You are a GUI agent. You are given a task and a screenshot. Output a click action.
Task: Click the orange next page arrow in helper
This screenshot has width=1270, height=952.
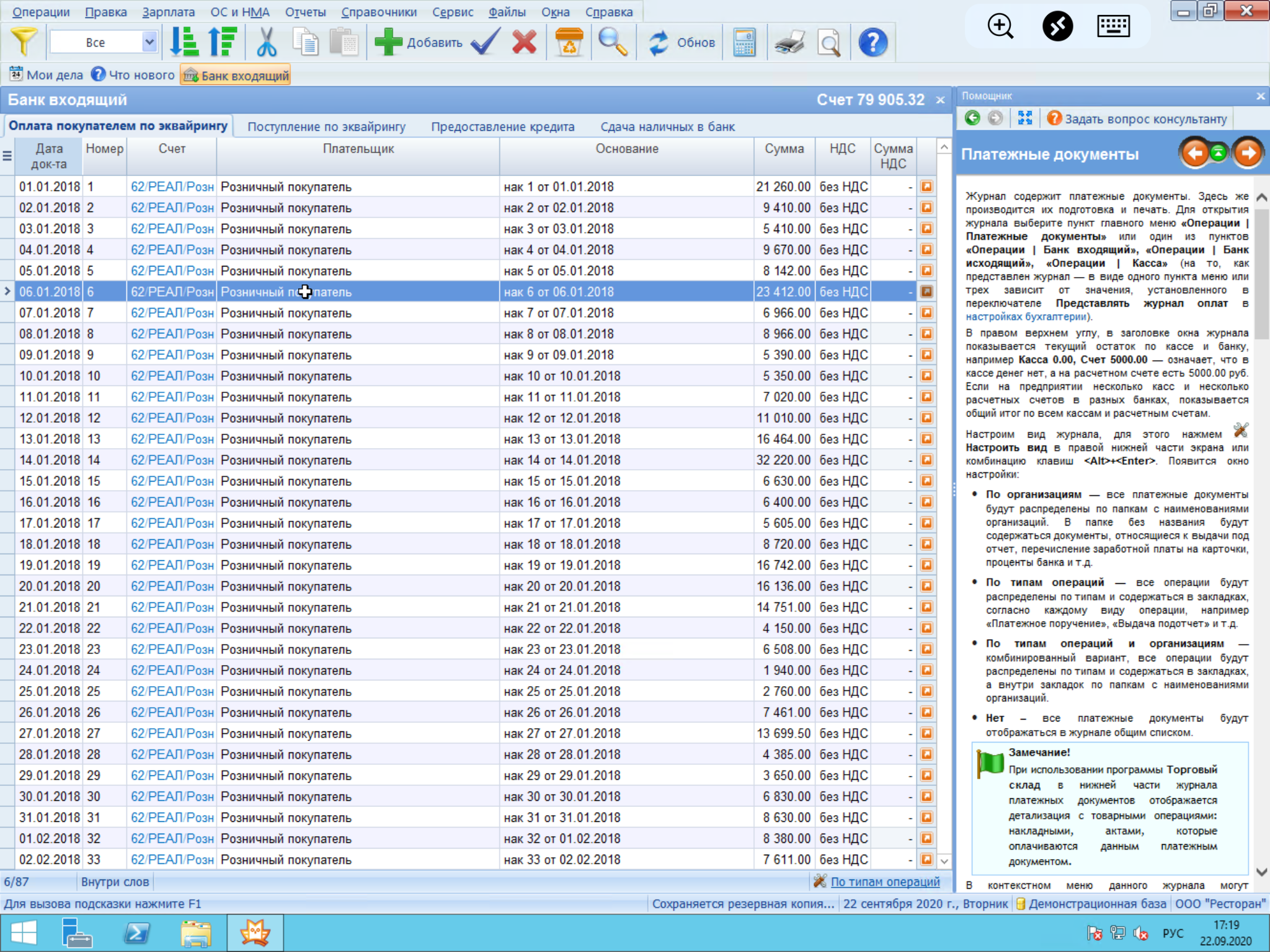[x=1248, y=153]
